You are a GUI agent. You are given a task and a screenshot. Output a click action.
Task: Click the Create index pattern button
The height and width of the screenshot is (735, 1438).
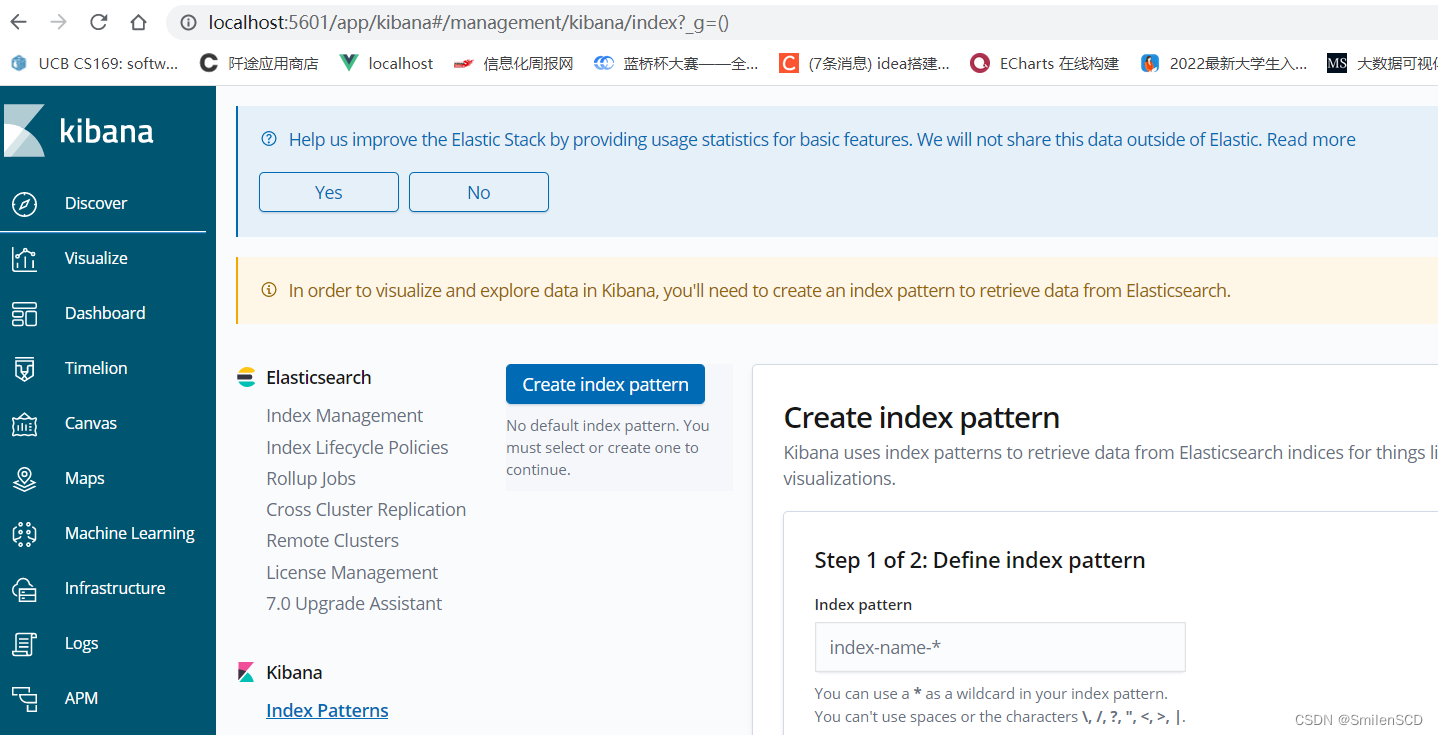click(x=605, y=384)
